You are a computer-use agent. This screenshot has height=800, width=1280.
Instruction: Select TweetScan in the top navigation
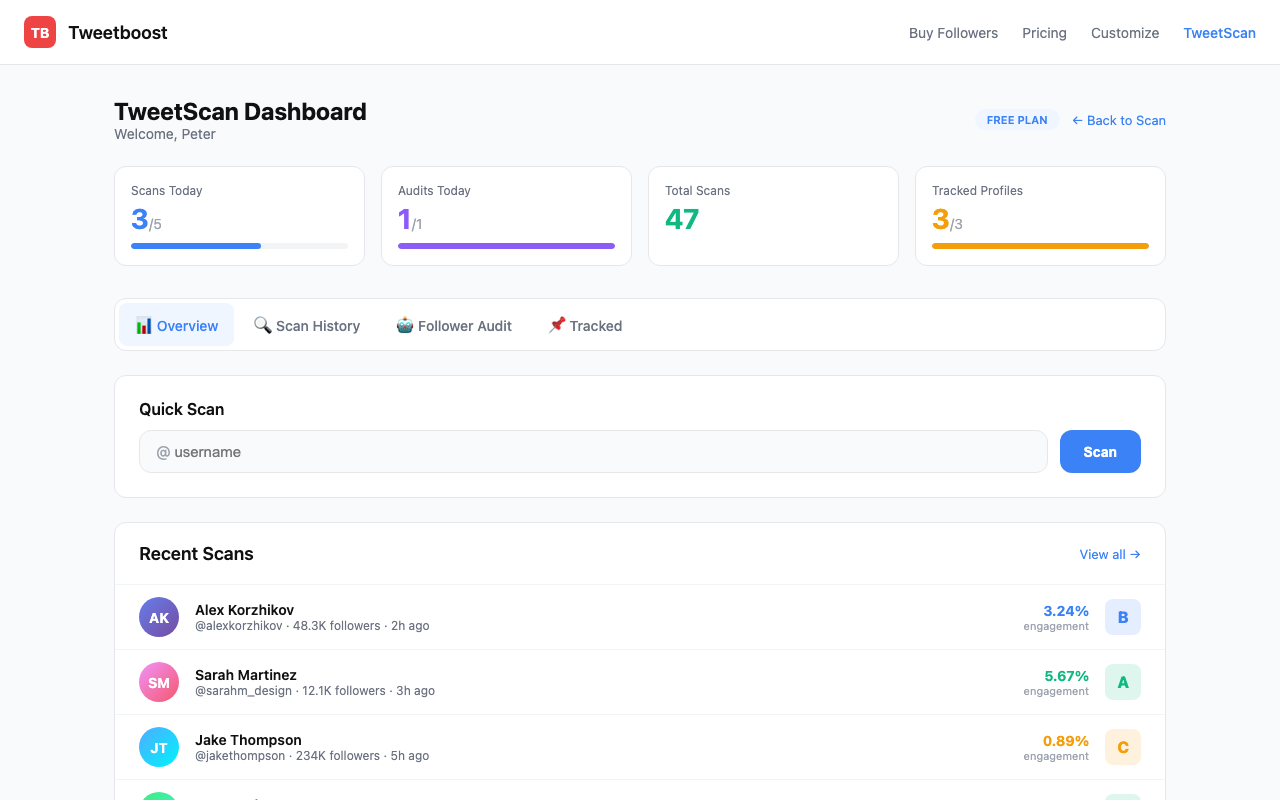(x=1219, y=33)
